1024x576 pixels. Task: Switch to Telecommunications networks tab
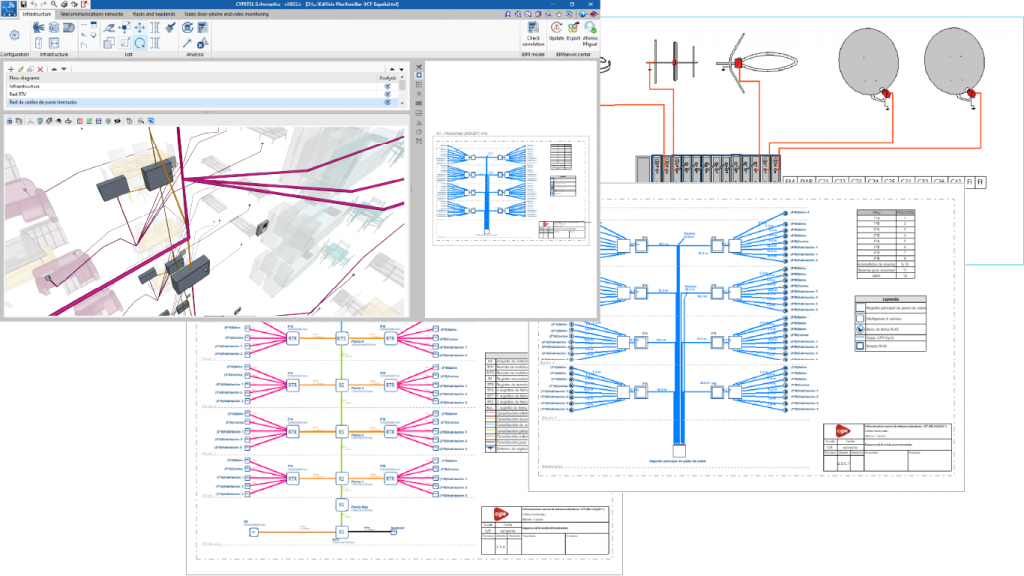[91, 14]
